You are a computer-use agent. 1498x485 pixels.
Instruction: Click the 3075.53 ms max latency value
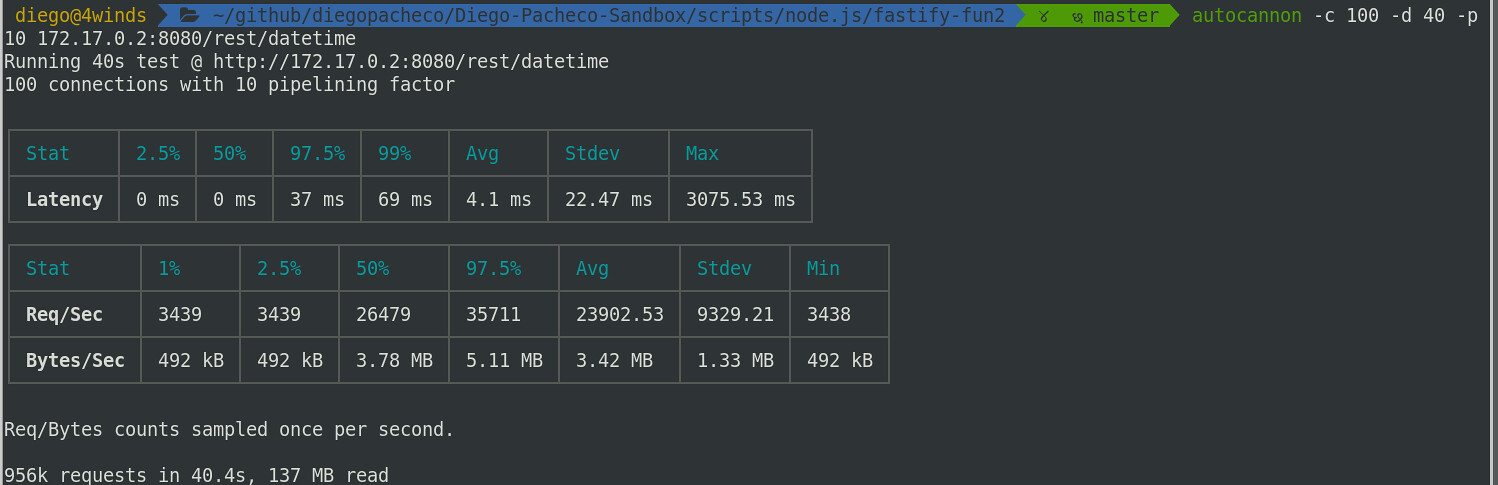(740, 200)
